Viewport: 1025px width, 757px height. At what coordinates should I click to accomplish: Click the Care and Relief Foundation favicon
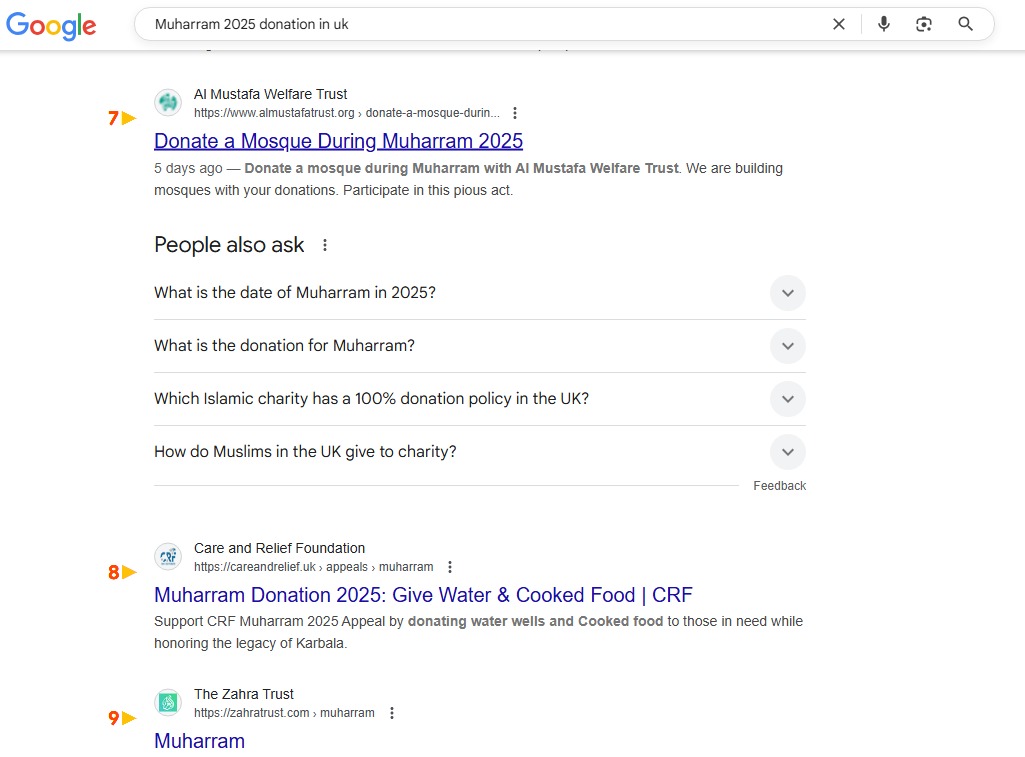(168, 557)
